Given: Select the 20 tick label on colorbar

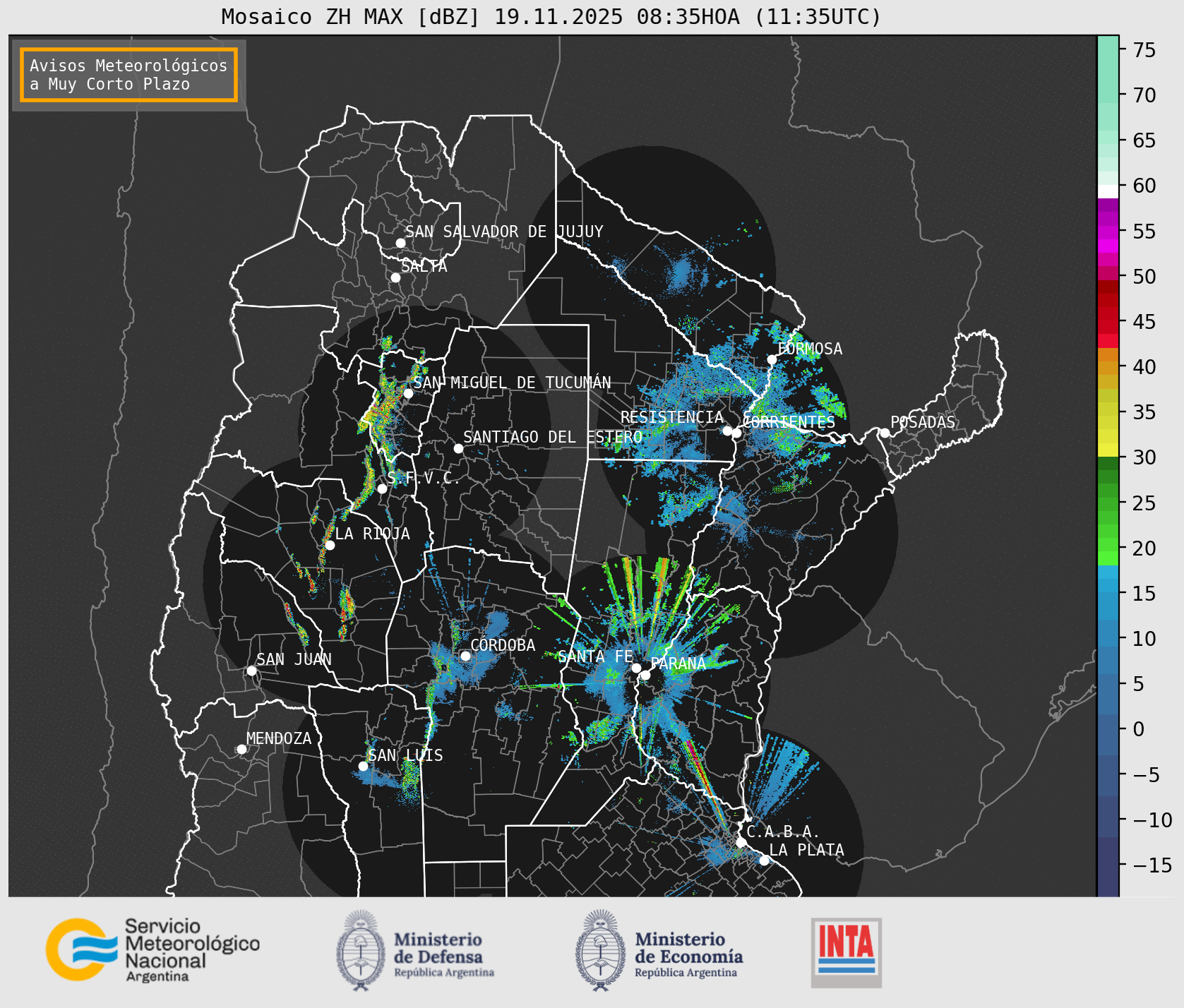Looking at the screenshot, I should pos(1144,548).
